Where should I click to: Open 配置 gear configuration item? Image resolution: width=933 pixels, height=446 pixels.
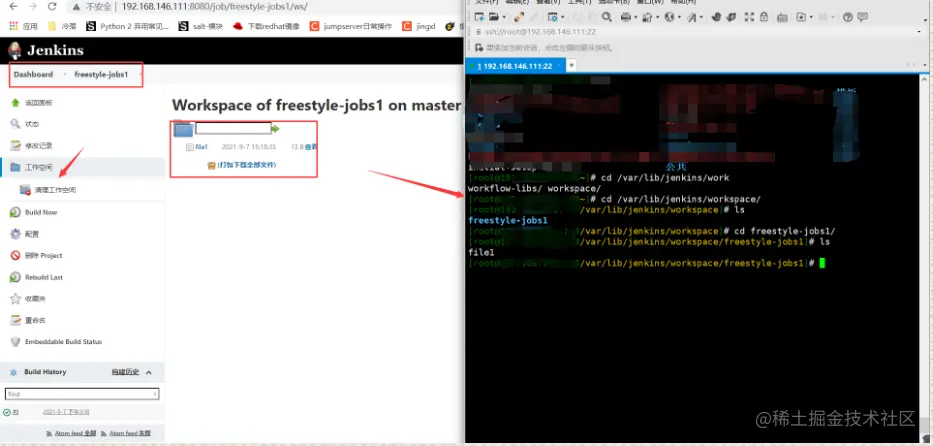(x=25, y=234)
